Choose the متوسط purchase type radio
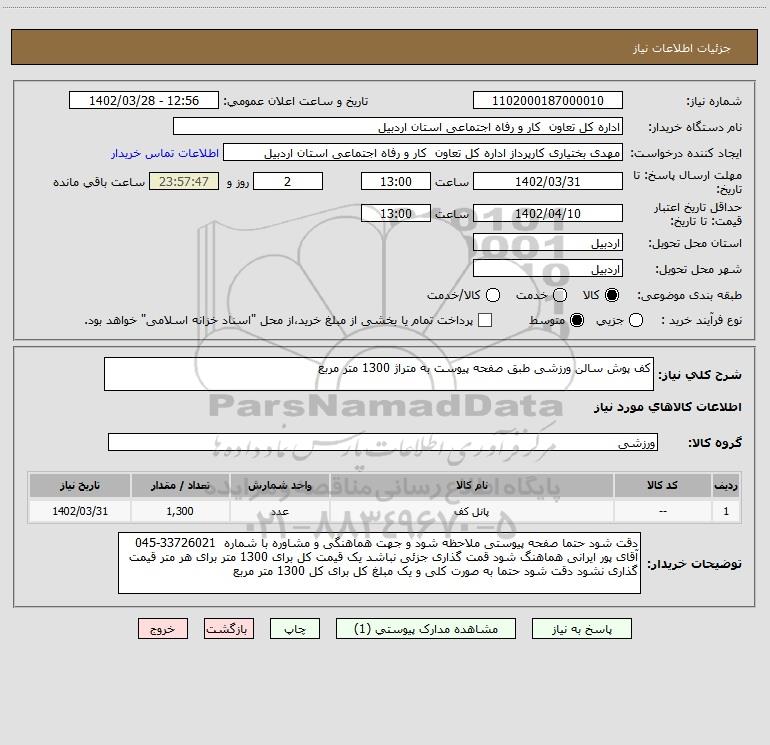This screenshot has height=745, width=770. [x=577, y=320]
